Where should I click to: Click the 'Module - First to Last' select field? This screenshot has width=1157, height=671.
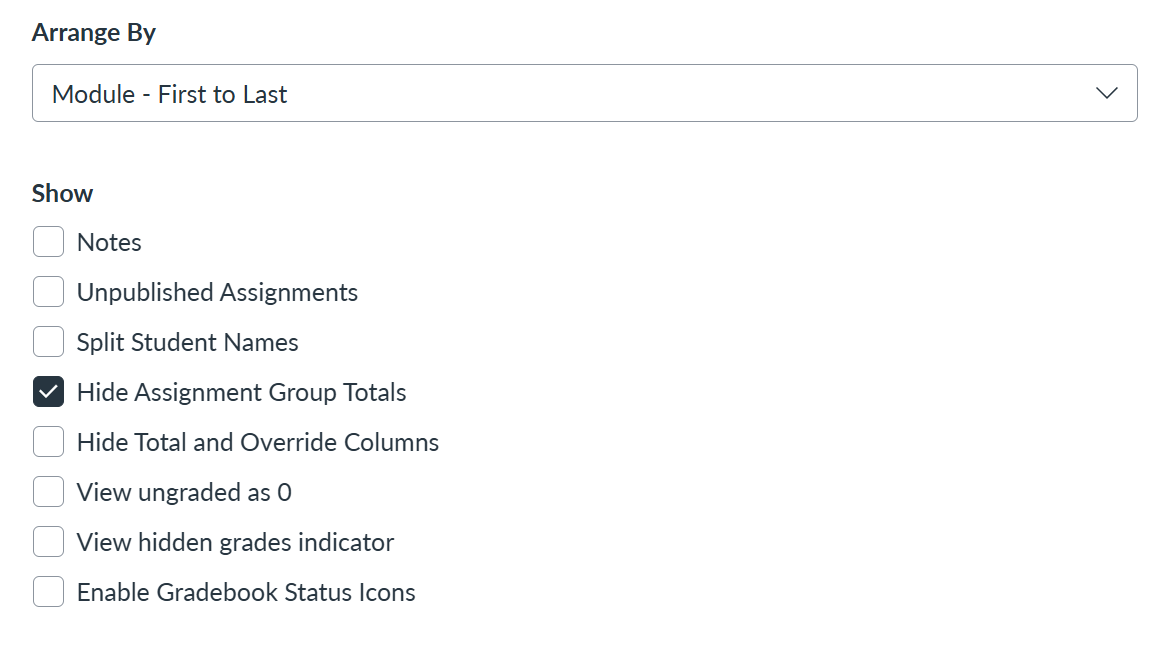[x=584, y=93]
